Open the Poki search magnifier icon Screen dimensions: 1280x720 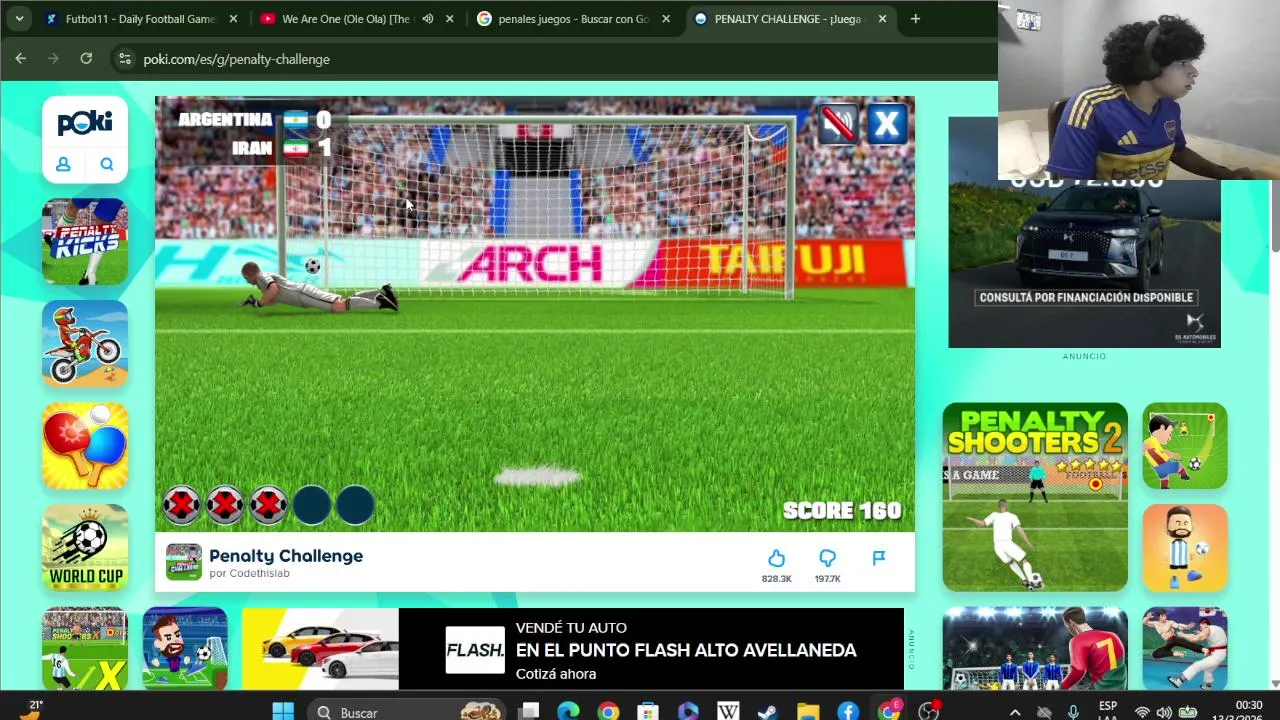[107, 165]
